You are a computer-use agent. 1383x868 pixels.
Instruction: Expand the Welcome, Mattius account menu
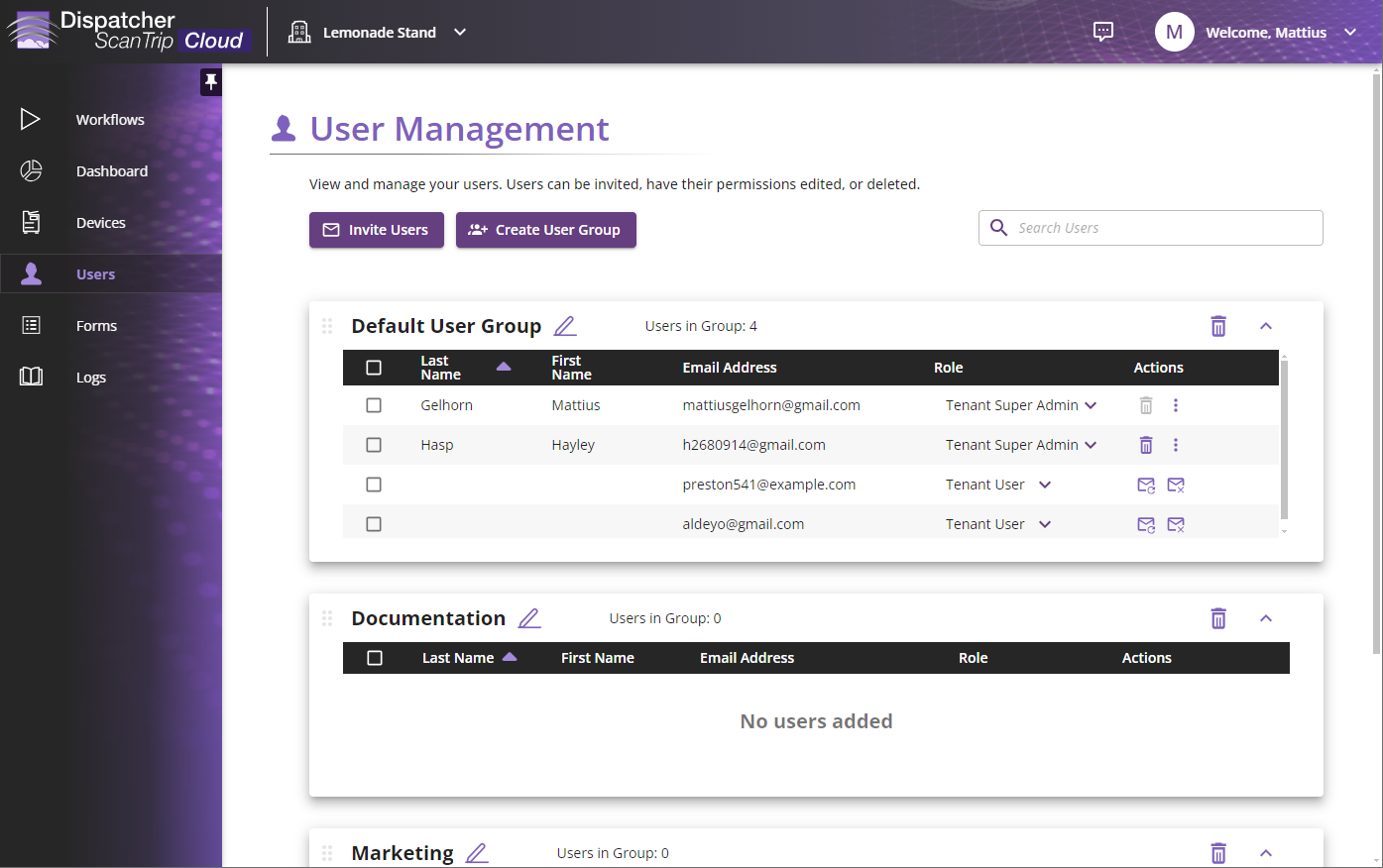pyautogui.click(x=1350, y=32)
